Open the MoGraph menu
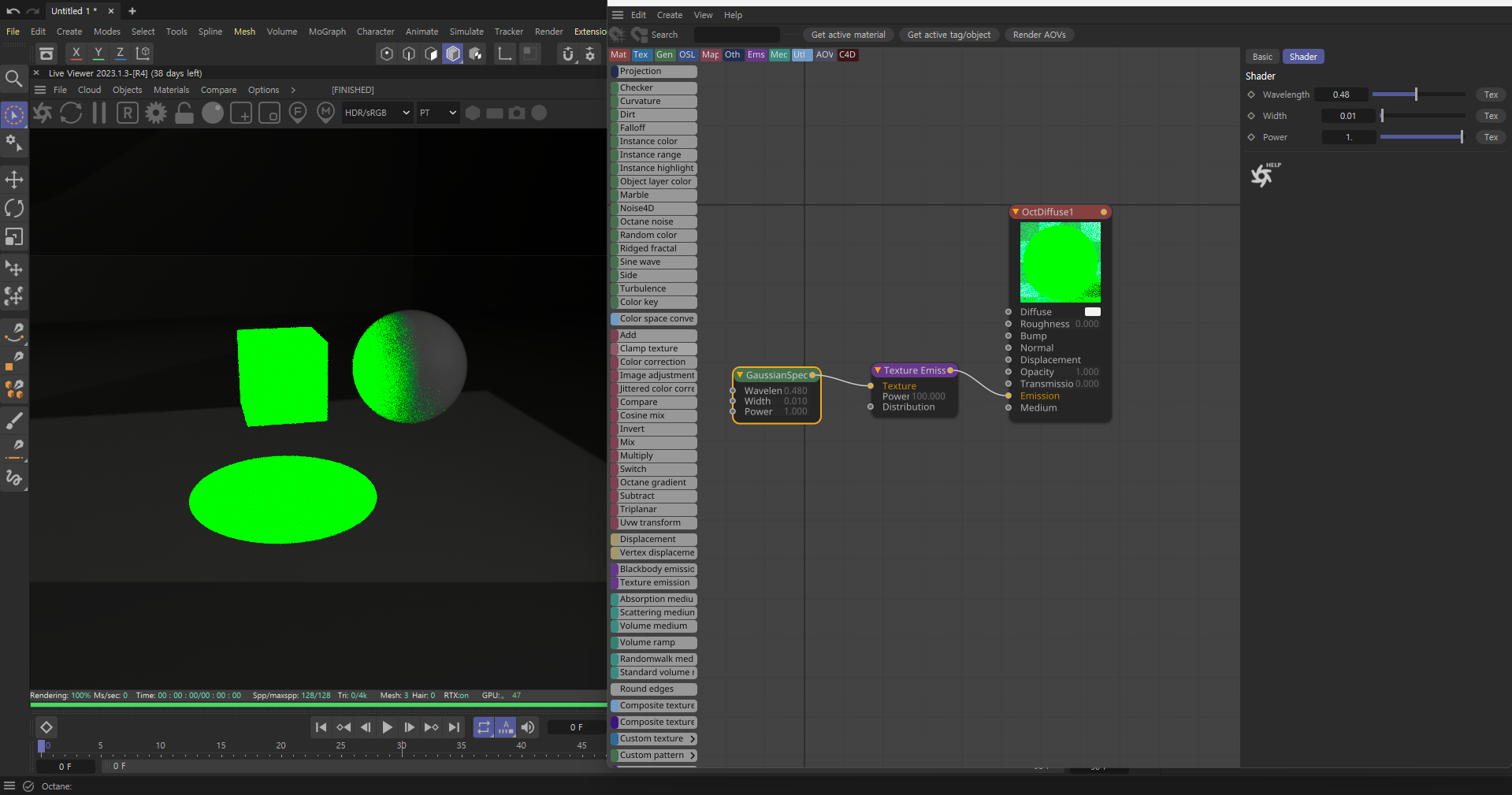The height and width of the screenshot is (795, 1512). (327, 32)
